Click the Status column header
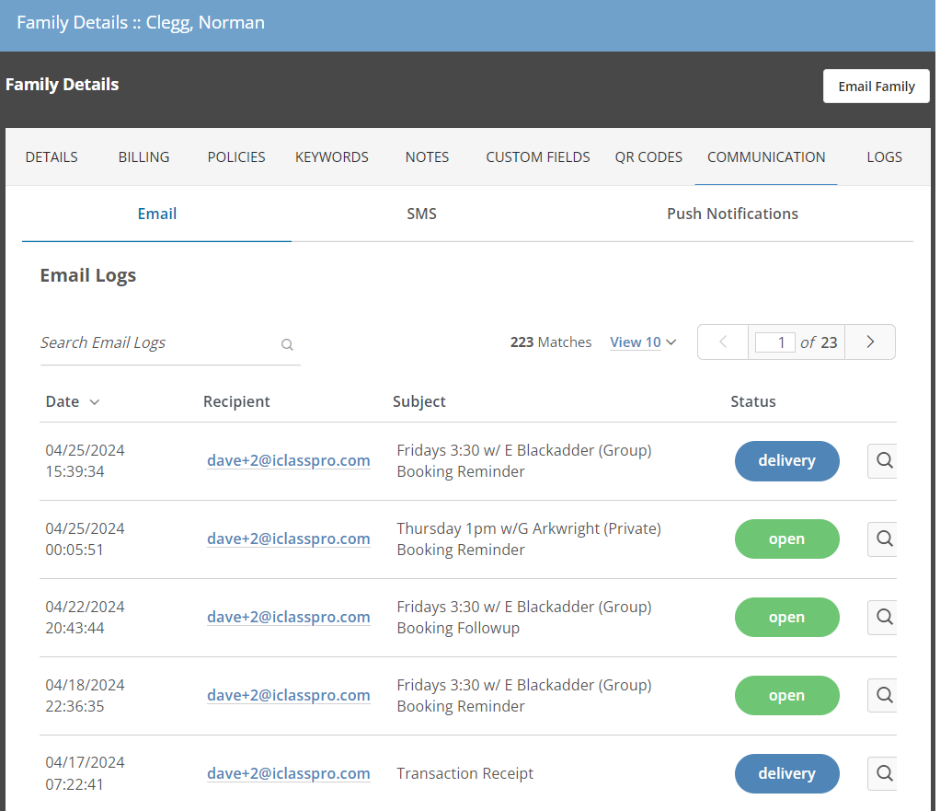Image resolution: width=936 pixels, height=811 pixels. coord(753,402)
